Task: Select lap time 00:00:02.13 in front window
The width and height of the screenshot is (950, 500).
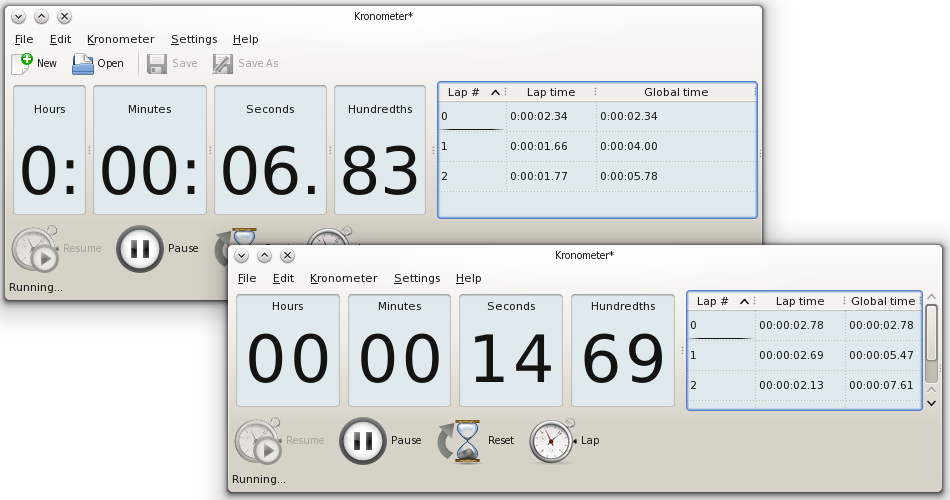Action: click(791, 385)
